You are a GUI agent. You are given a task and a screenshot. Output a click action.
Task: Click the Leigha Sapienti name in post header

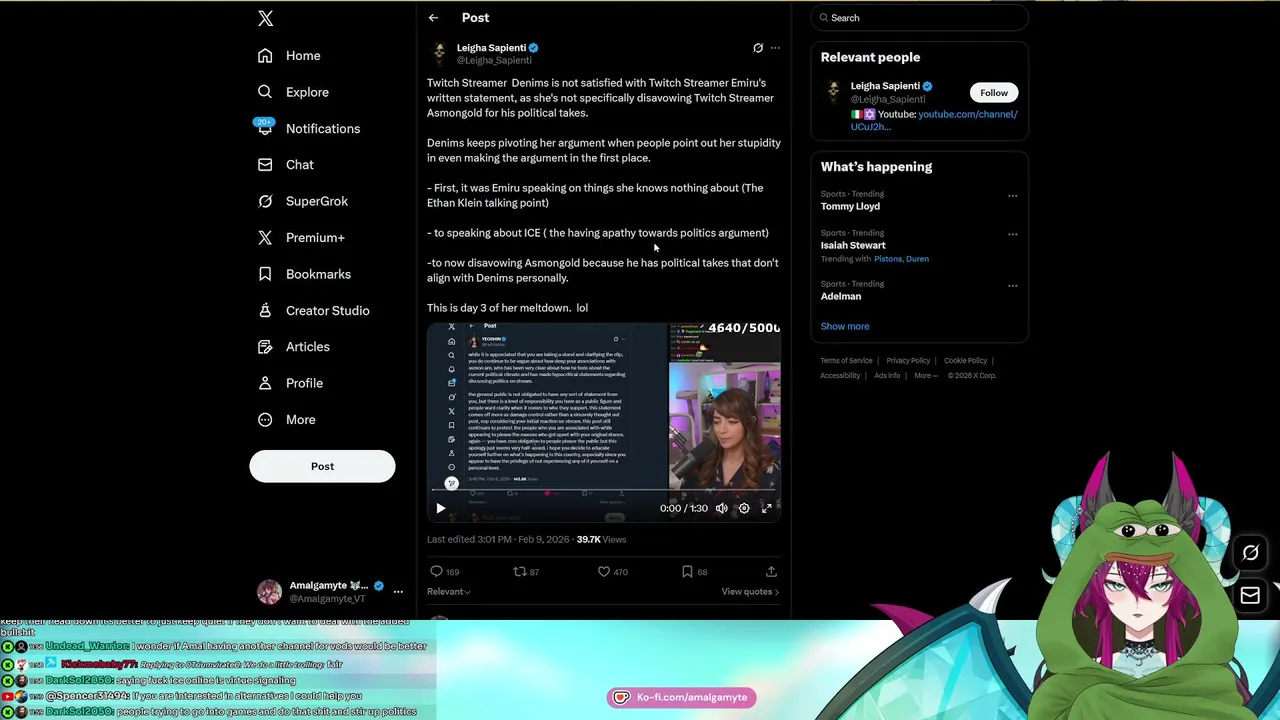pos(491,48)
